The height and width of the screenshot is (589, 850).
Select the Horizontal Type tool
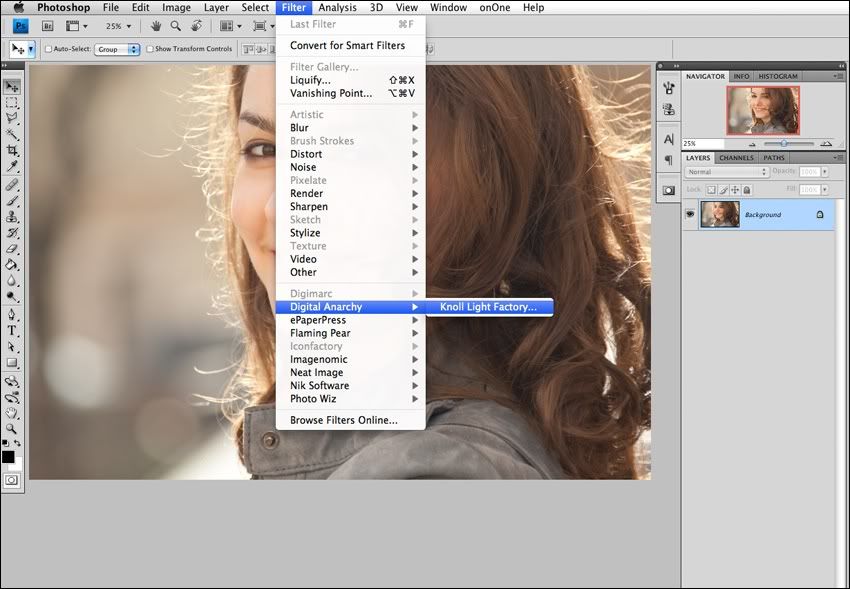(12, 331)
